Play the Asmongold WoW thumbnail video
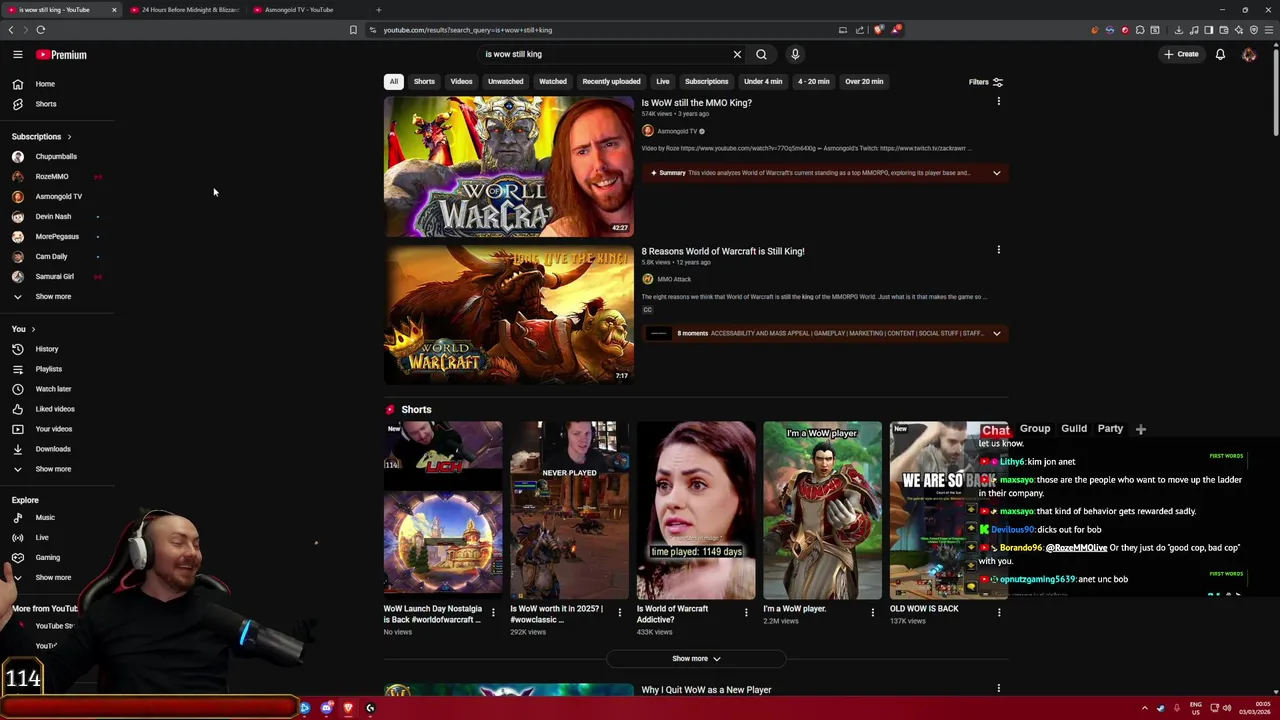The image size is (1280, 720). coord(509,166)
